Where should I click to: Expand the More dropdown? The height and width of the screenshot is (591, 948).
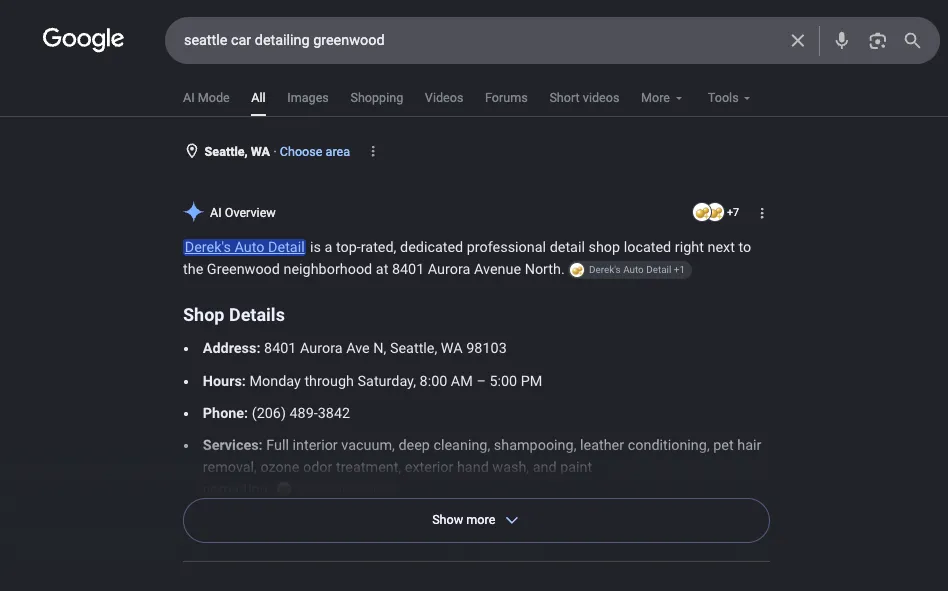coord(661,98)
